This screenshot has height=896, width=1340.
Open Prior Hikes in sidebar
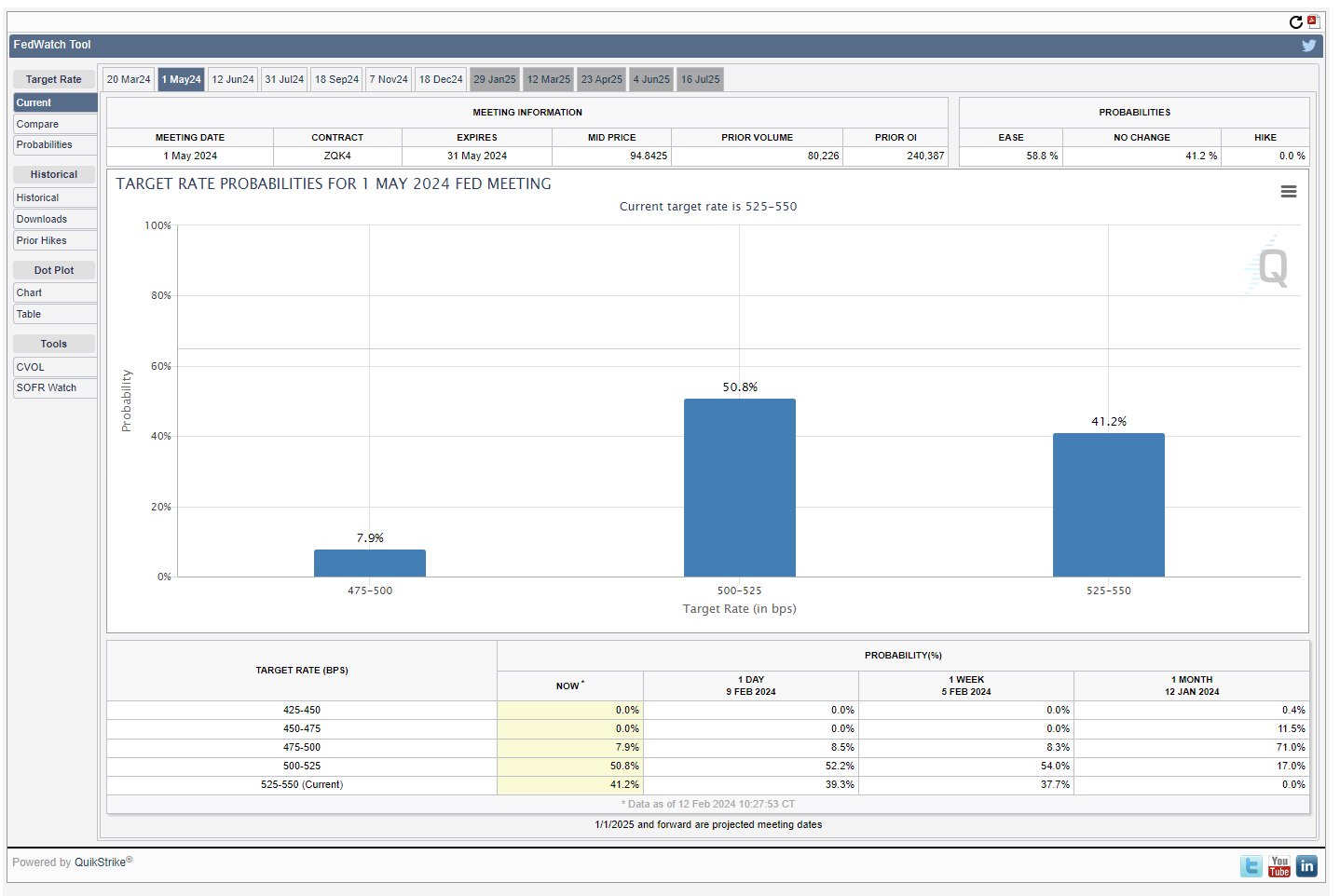[54, 241]
